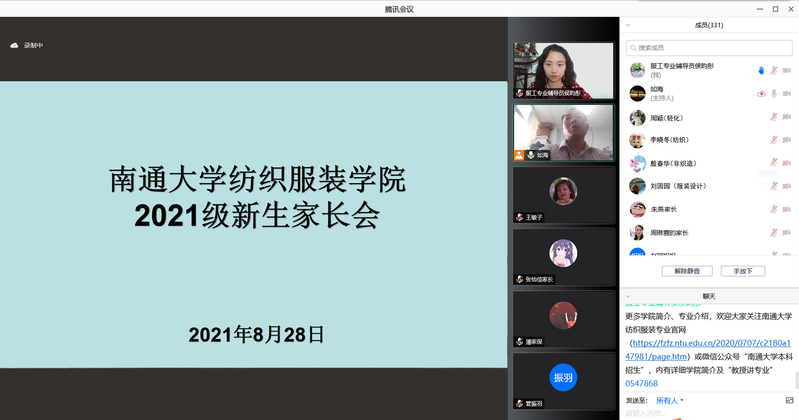Open the fzfz.ntu.edu.cn link in chat
The height and width of the screenshot is (420, 799).
coord(707,343)
